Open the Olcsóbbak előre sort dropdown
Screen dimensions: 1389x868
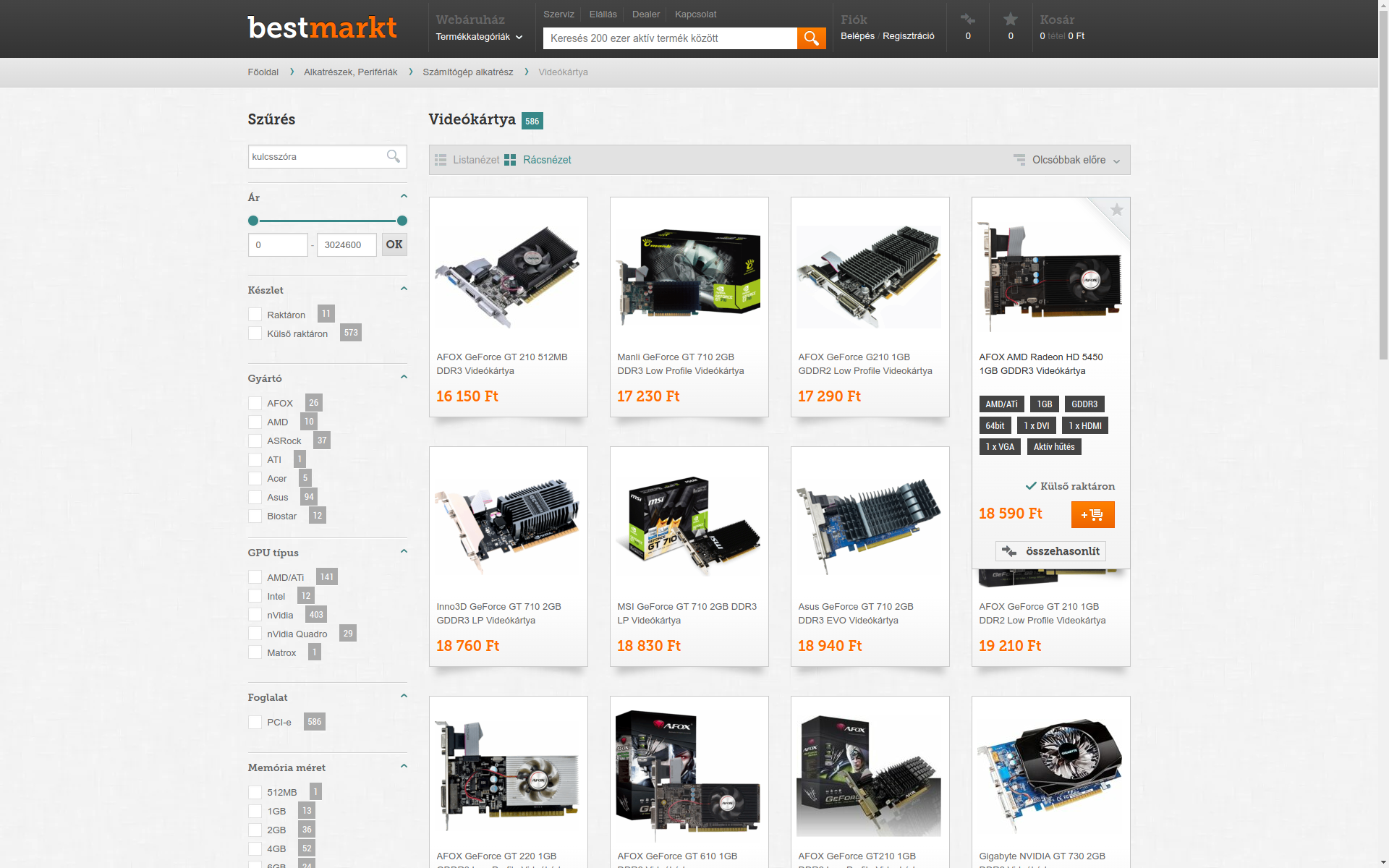coord(1076,160)
